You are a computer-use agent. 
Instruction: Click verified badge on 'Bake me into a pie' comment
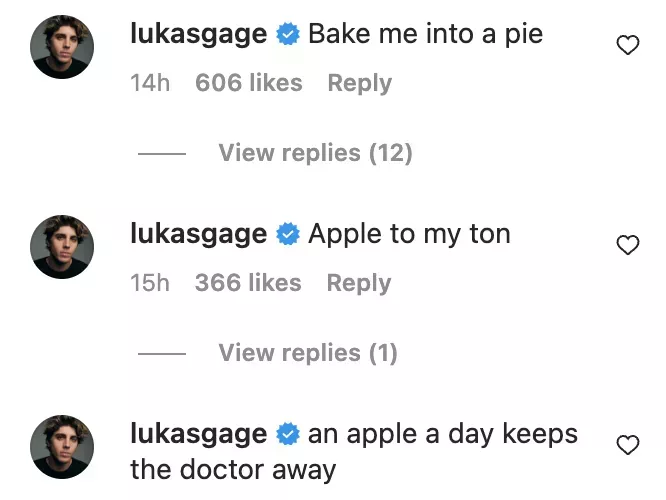coord(288,35)
